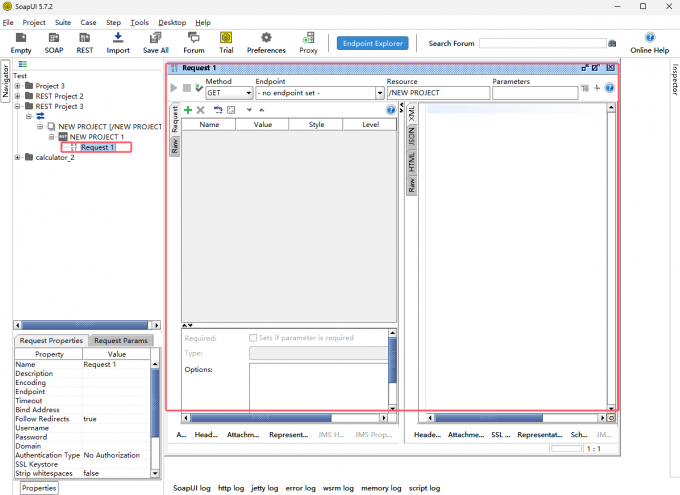Screen dimensions: 680x495
Task: Click the Resource path field
Action: [x=438, y=93]
